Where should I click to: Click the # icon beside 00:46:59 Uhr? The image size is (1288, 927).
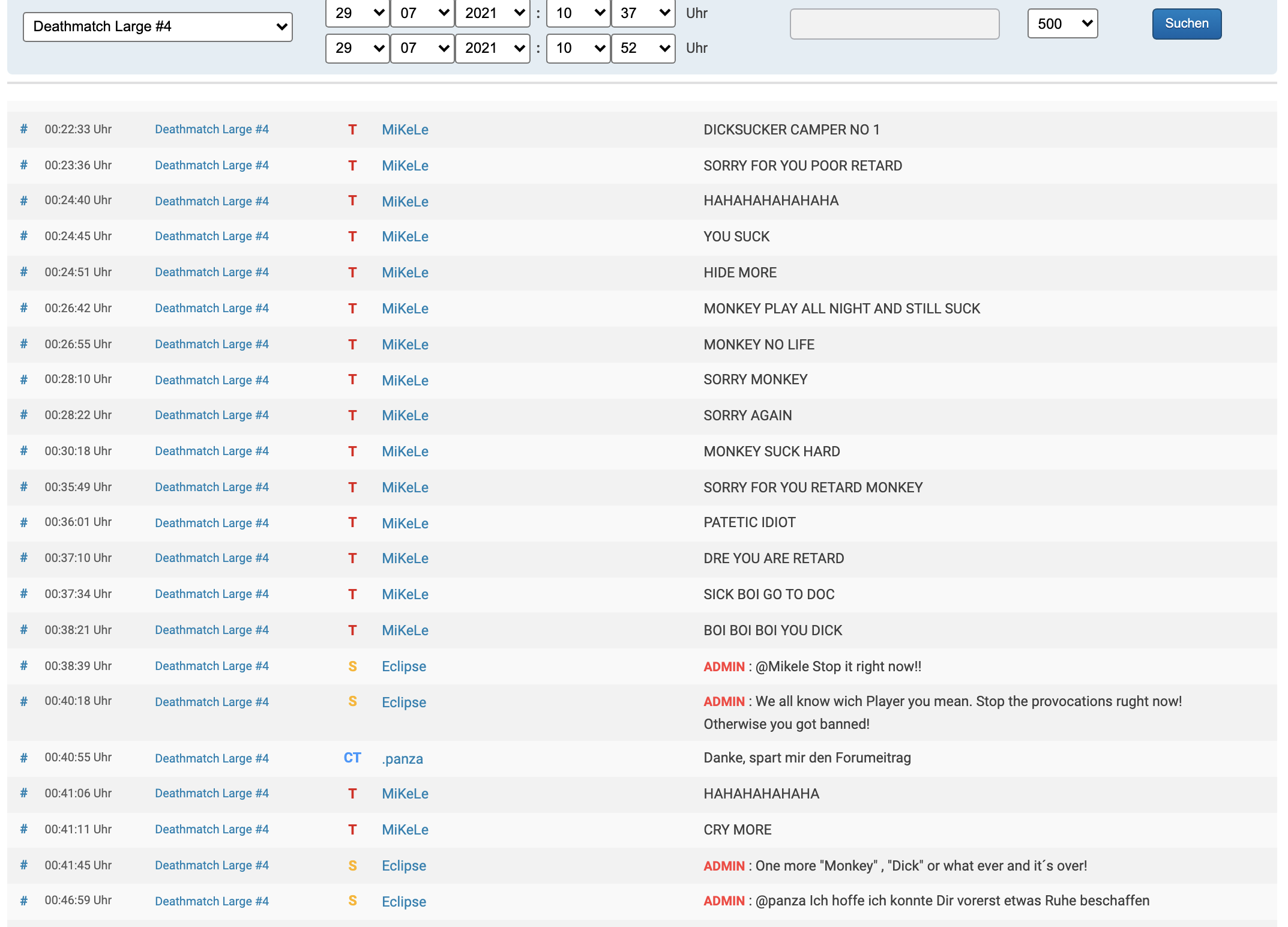click(24, 901)
